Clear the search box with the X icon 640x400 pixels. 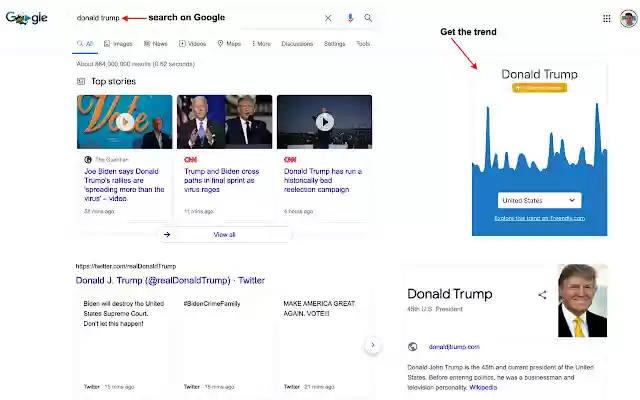click(328, 18)
